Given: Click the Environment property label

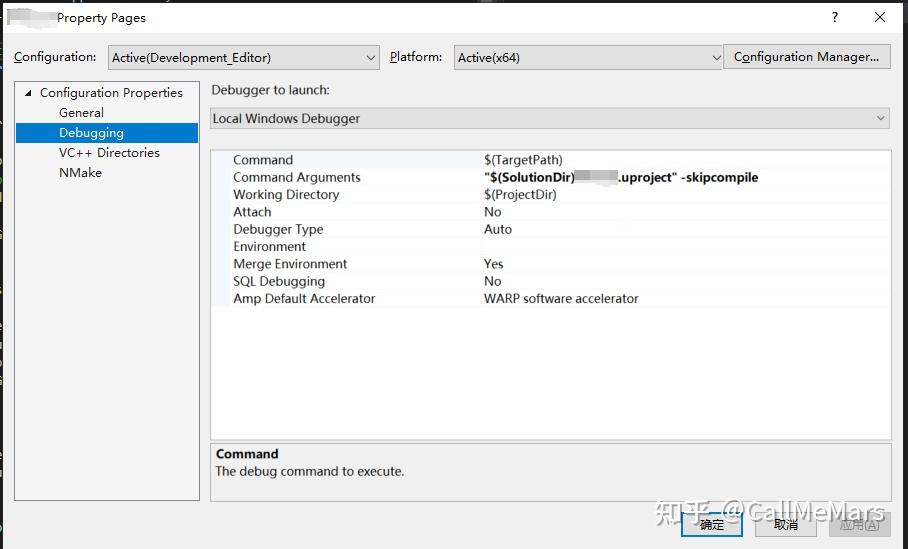Looking at the screenshot, I should pyautogui.click(x=269, y=247).
